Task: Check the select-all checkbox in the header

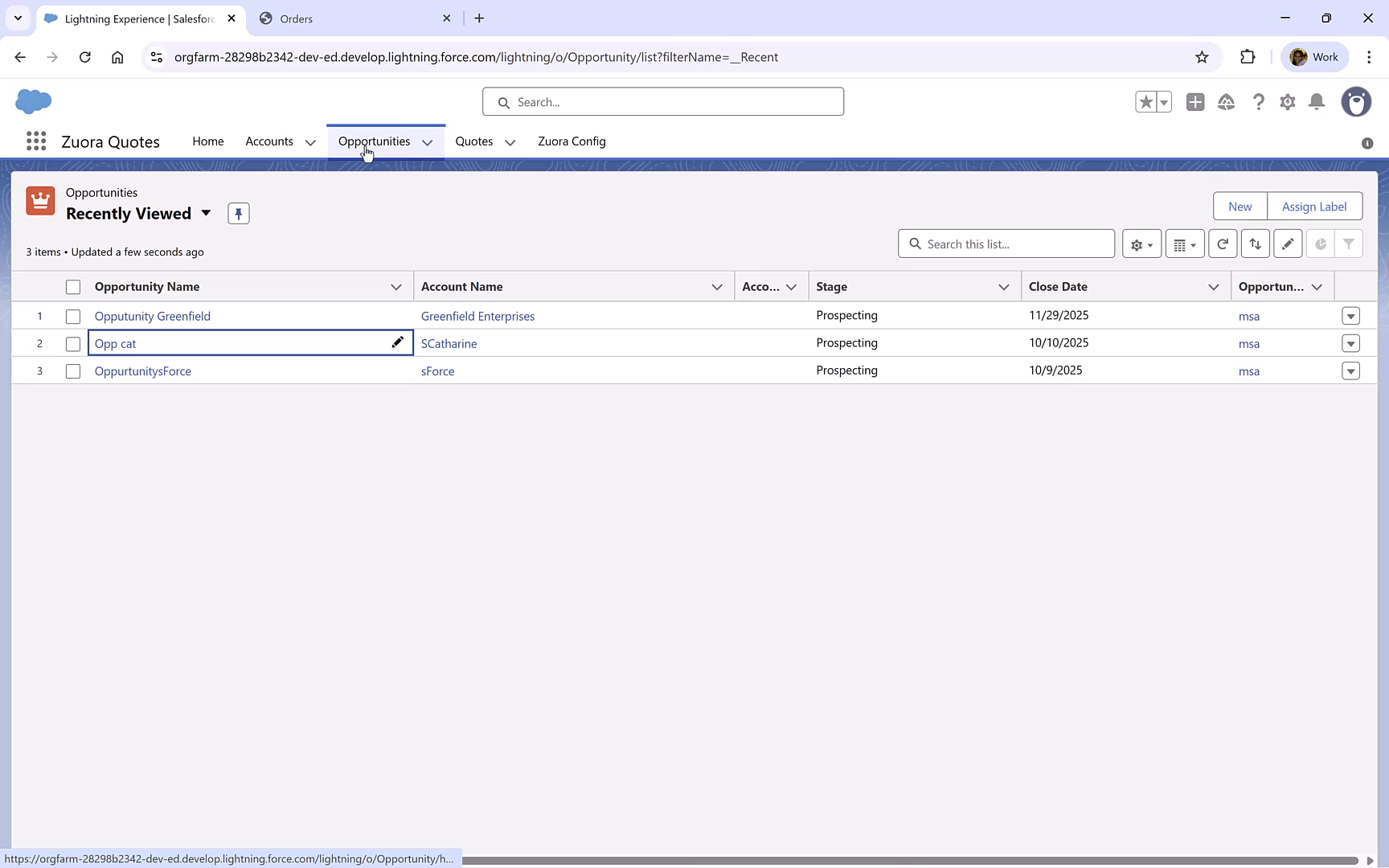Action: (x=73, y=286)
